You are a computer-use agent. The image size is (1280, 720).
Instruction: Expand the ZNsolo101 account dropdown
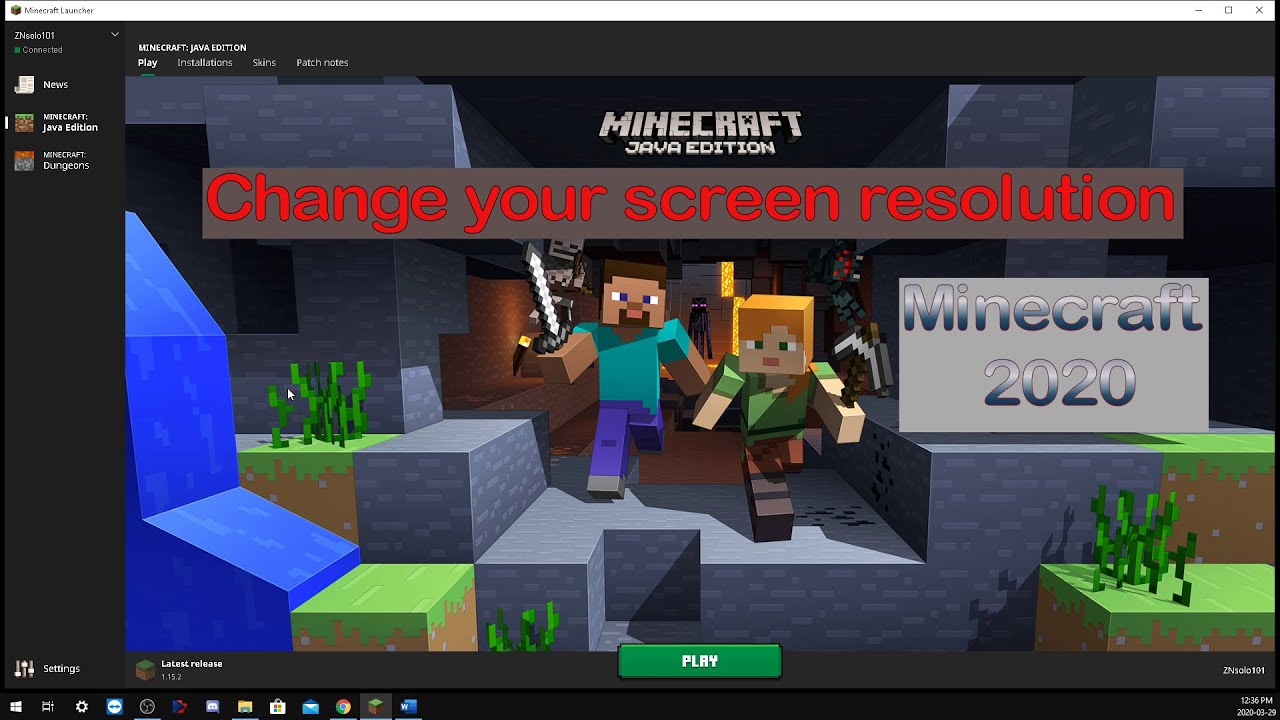tap(115, 35)
